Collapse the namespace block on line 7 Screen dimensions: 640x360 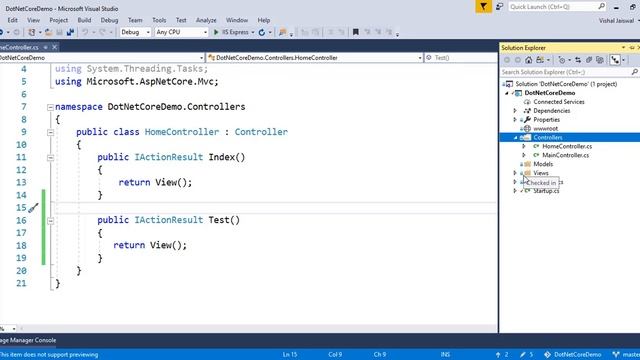click(x=50, y=107)
